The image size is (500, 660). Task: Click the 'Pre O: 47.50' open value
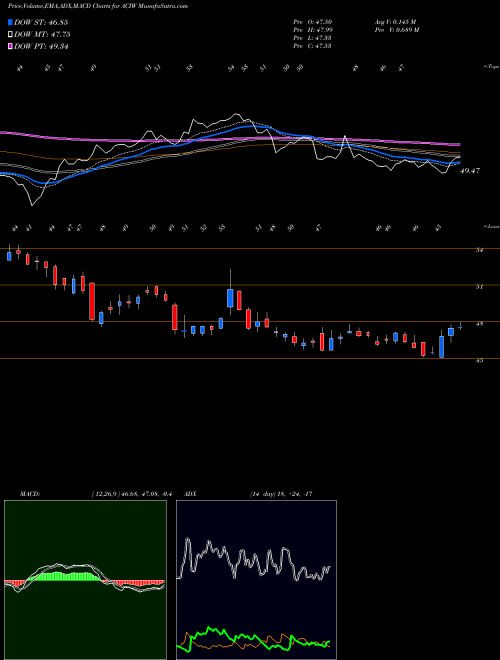tap(312, 22)
